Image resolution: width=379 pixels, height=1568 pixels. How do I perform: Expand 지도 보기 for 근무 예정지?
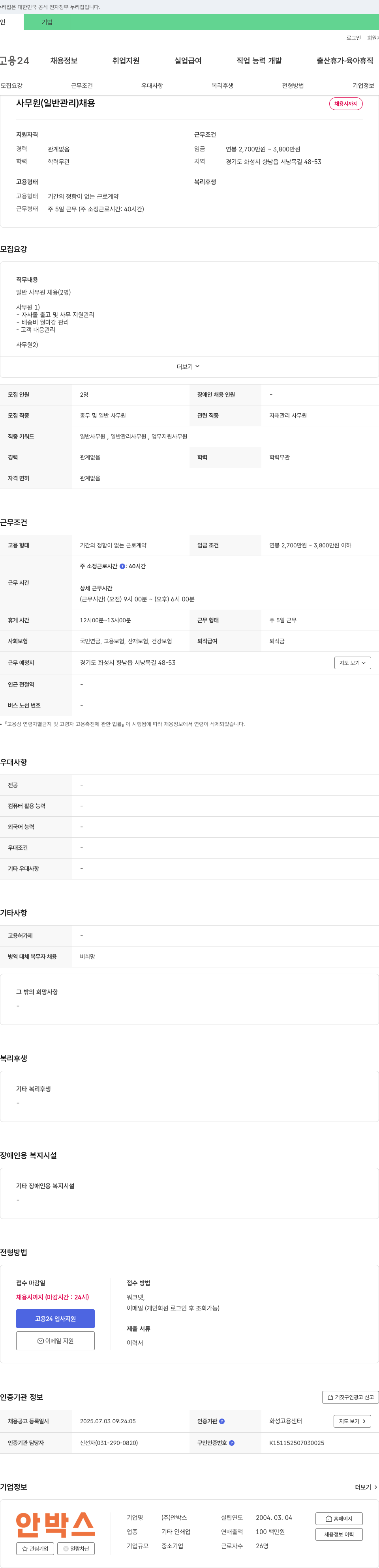click(353, 663)
